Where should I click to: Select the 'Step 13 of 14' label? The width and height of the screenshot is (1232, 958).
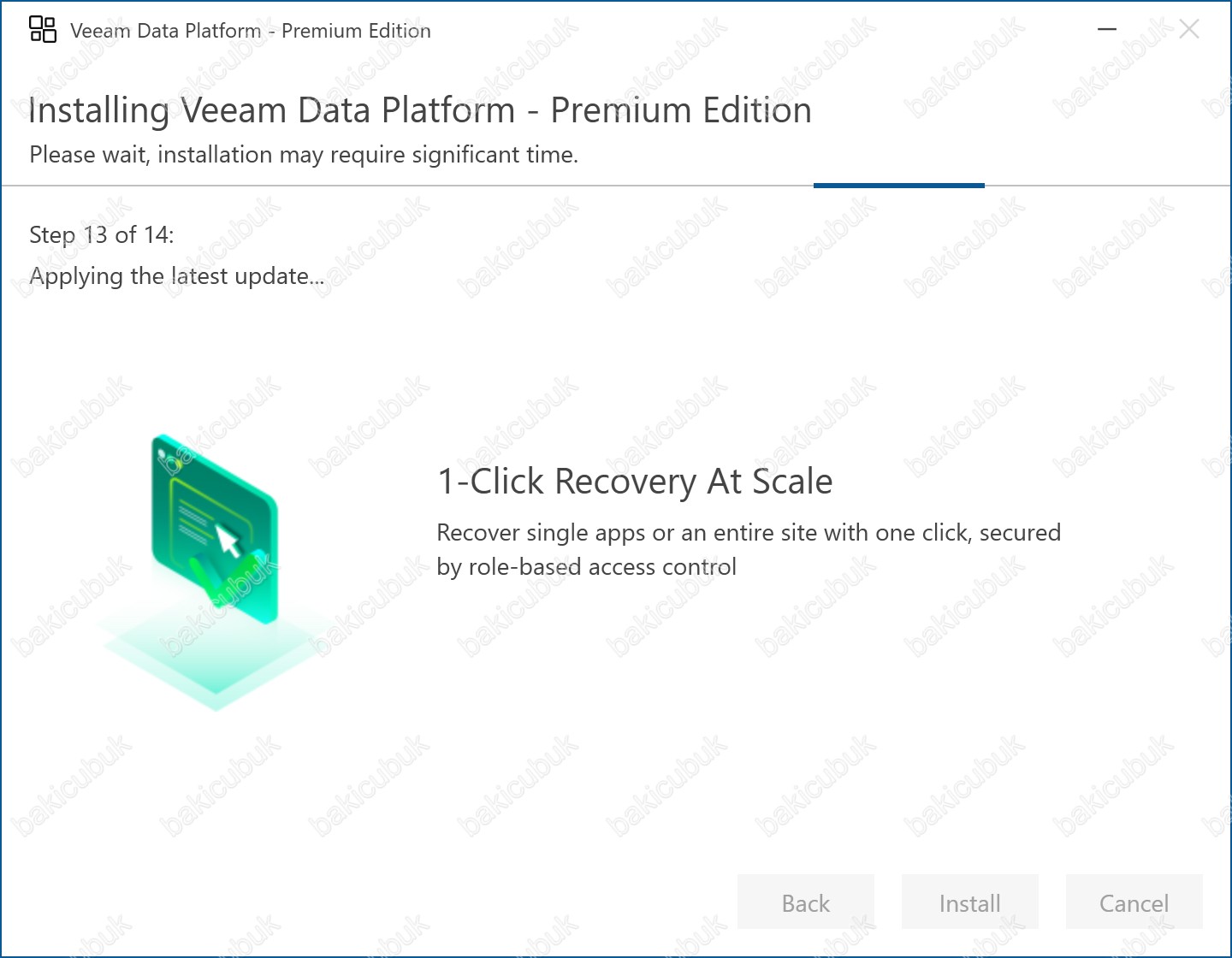coord(102,235)
